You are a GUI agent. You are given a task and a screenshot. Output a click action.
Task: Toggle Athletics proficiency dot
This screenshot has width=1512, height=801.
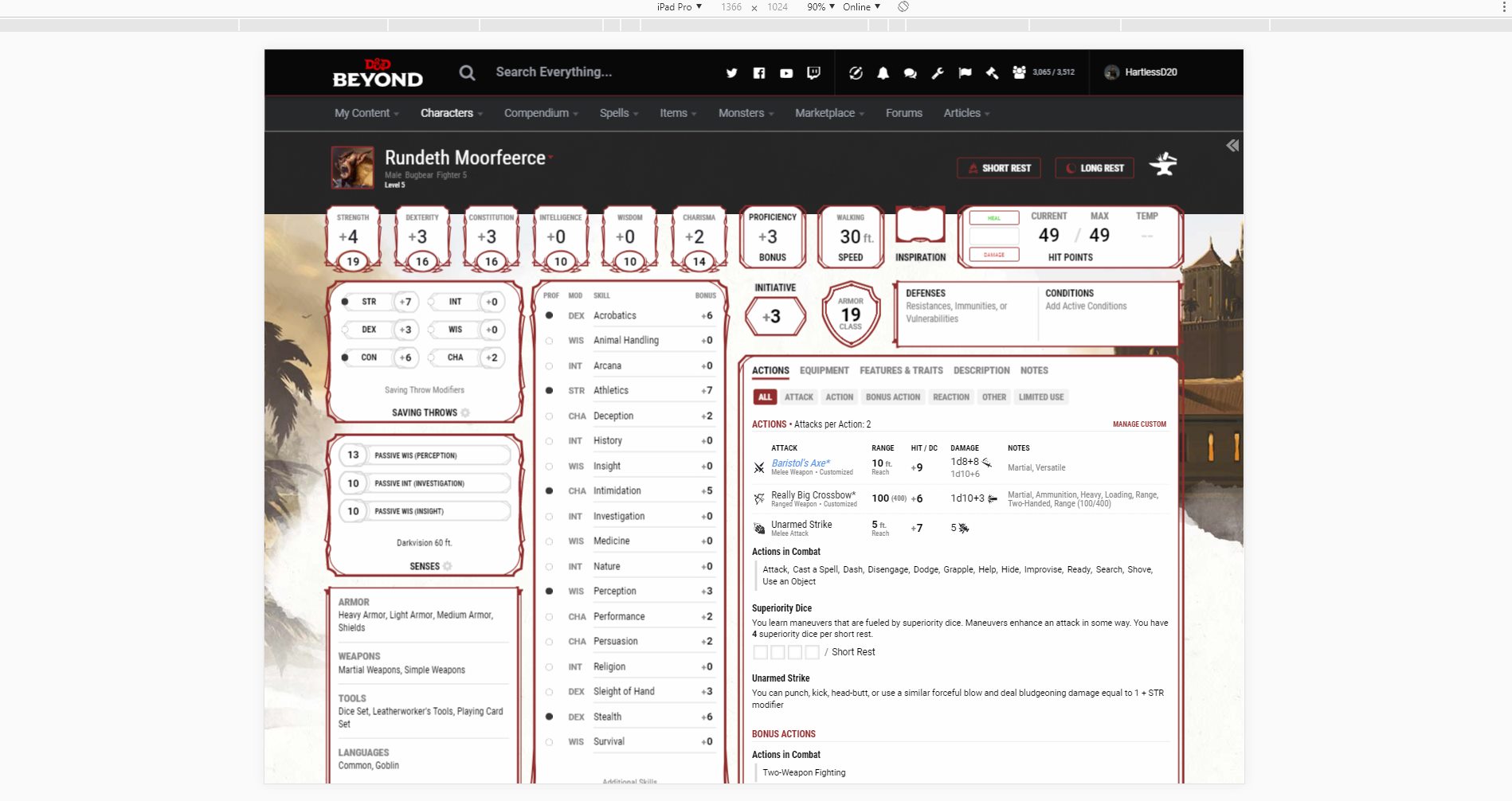549,390
